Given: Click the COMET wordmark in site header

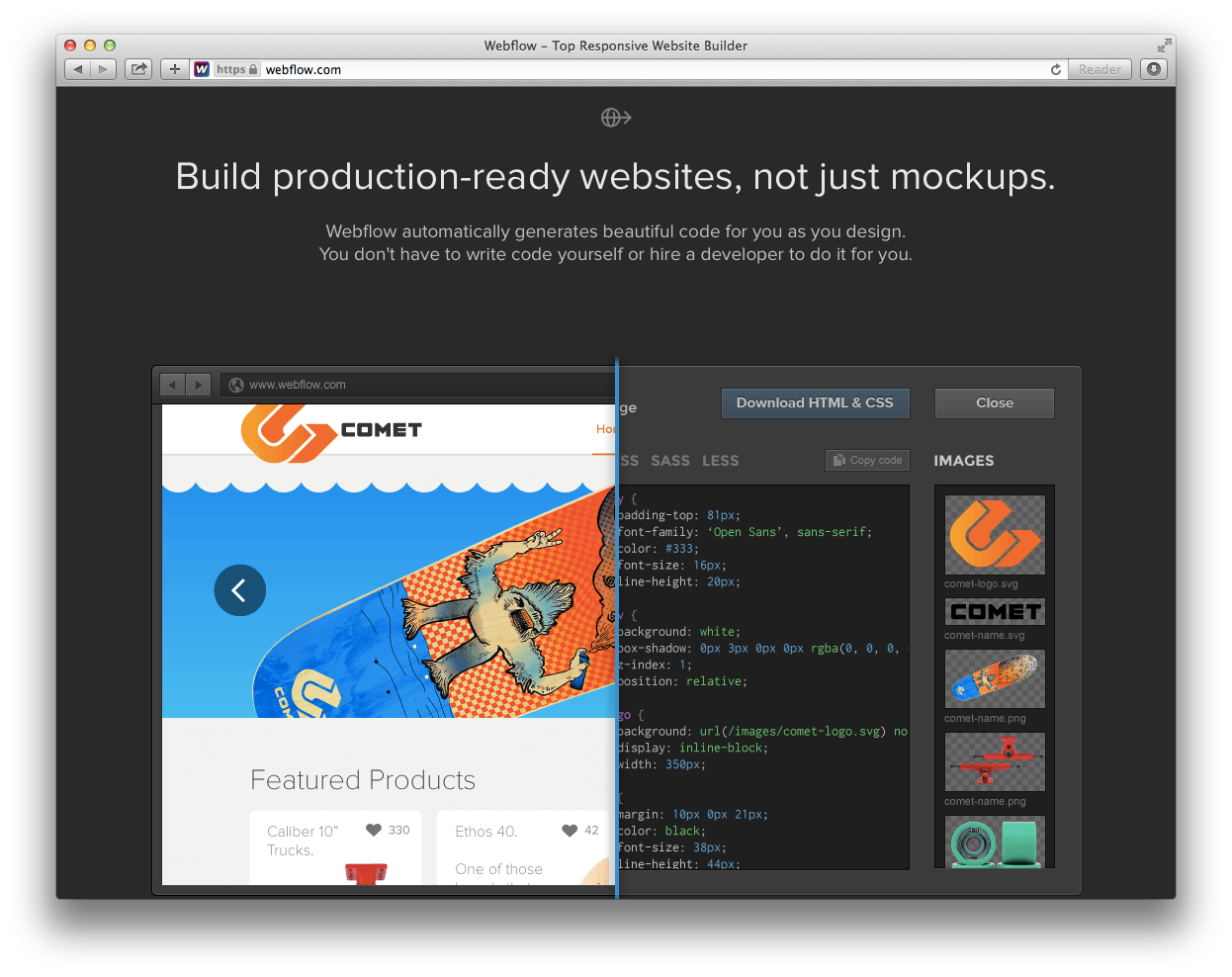Looking at the screenshot, I should tap(382, 430).
